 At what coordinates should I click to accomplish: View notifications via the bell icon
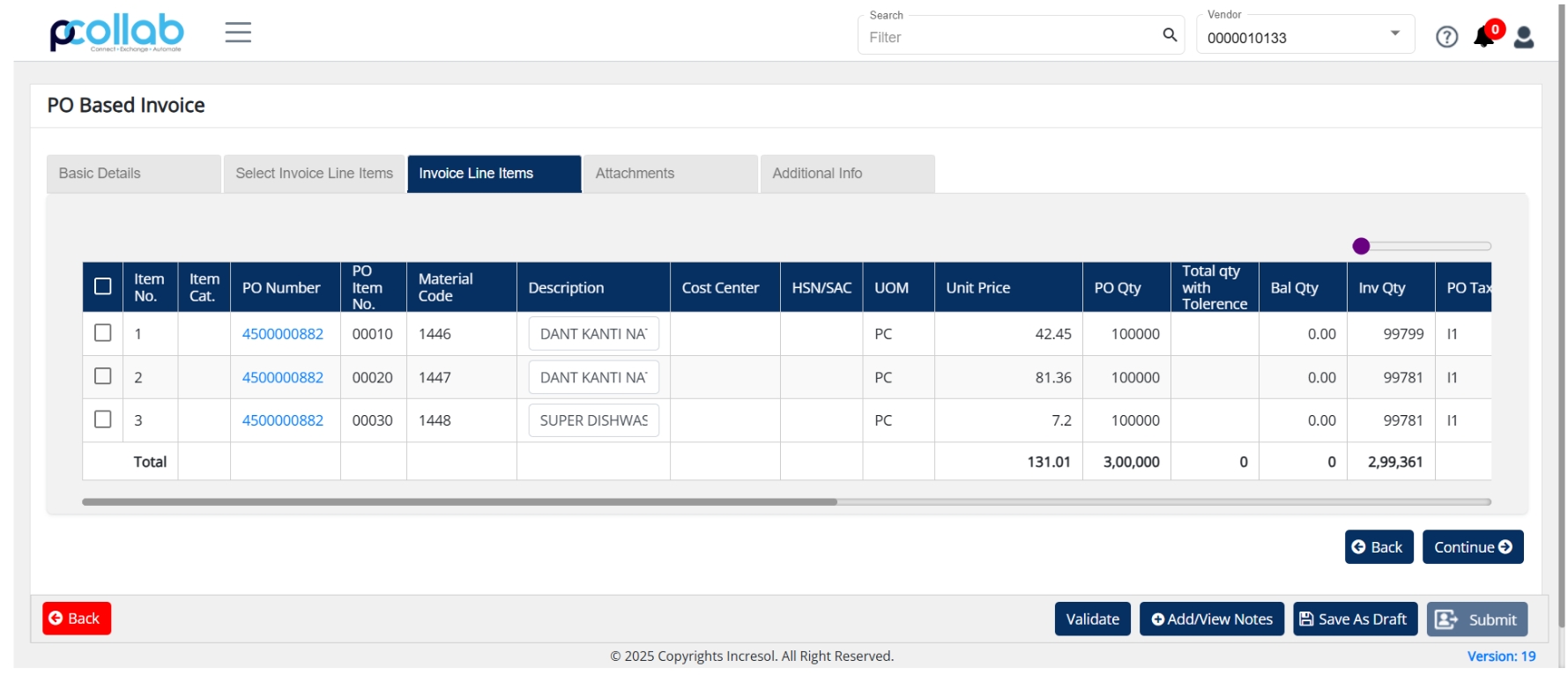[x=1484, y=35]
